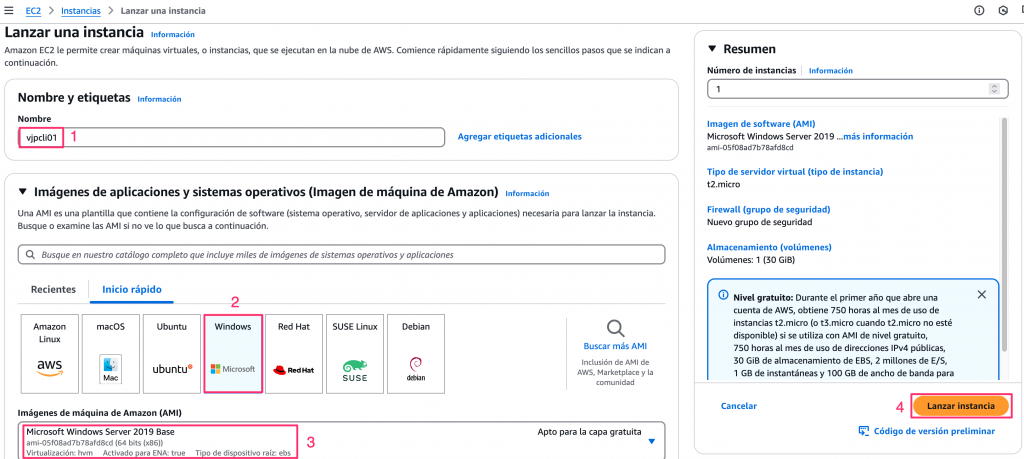This screenshot has width=1024, height=459.
Task: Open the AMI selection dropdown
Action: pyautogui.click(x=651, y=441)
